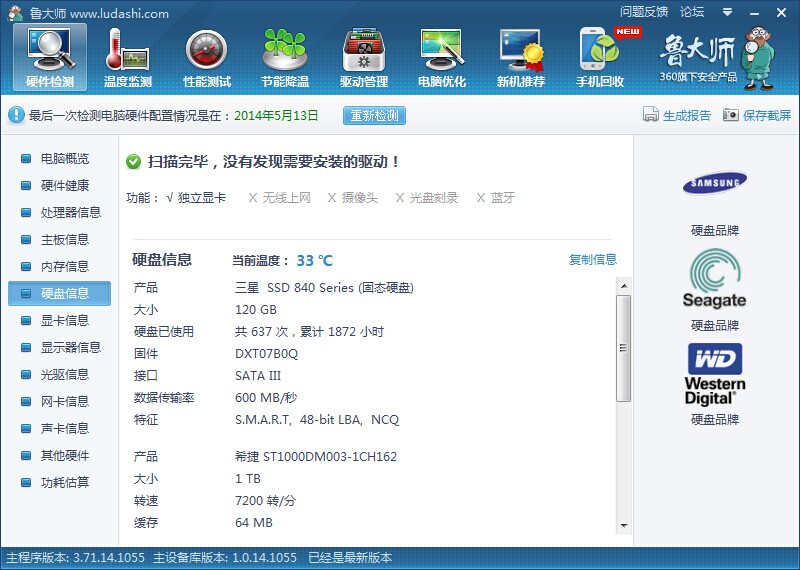800x570 pixels.
Task: Open the 问题反馈 feedback link
Action: pyautogui.click(x=644, y=12)
